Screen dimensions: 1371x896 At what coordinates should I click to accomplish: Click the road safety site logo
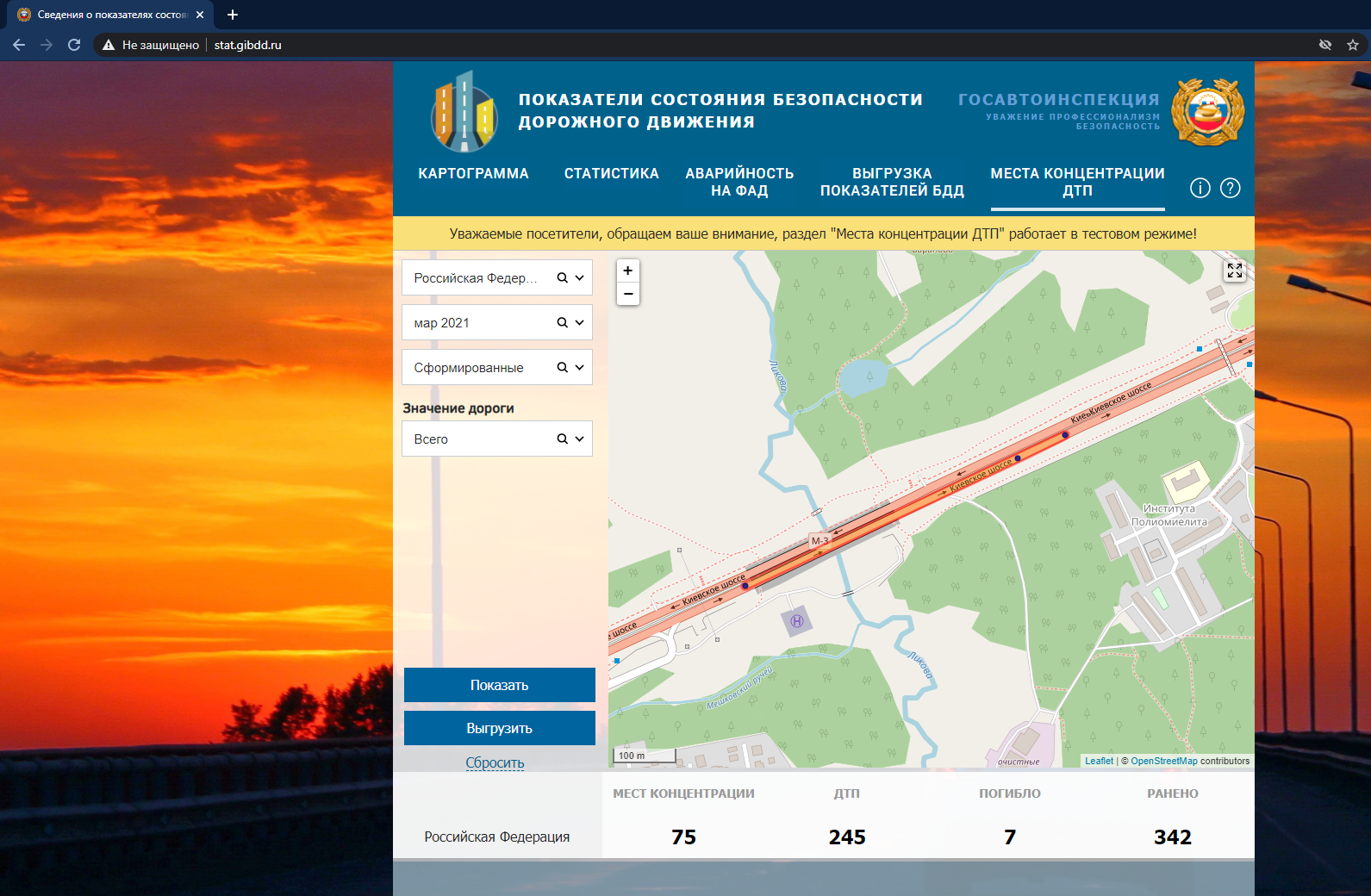click(464, 111)
